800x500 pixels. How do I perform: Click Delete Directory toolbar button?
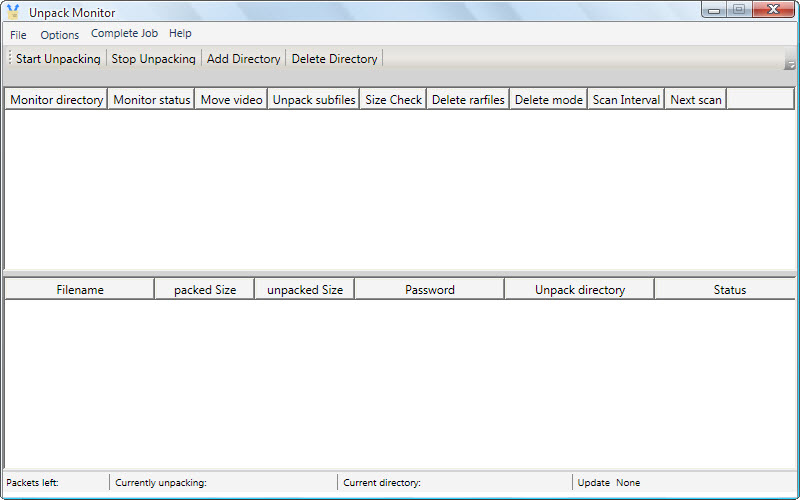[x=334, y=59]
